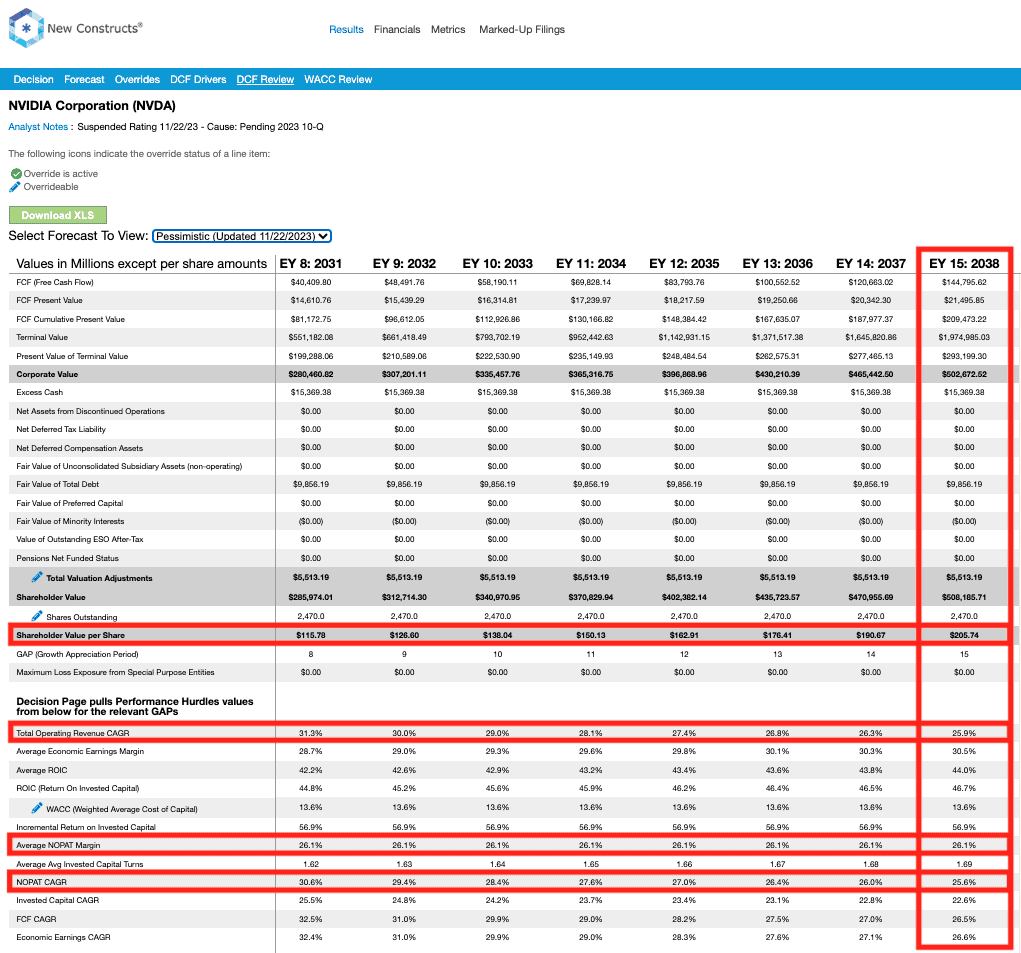This screenshot has height=953, width=1021.
Task: Click the 25.6% NOPAT CAGR cell
Action: (x=964, y=882)
